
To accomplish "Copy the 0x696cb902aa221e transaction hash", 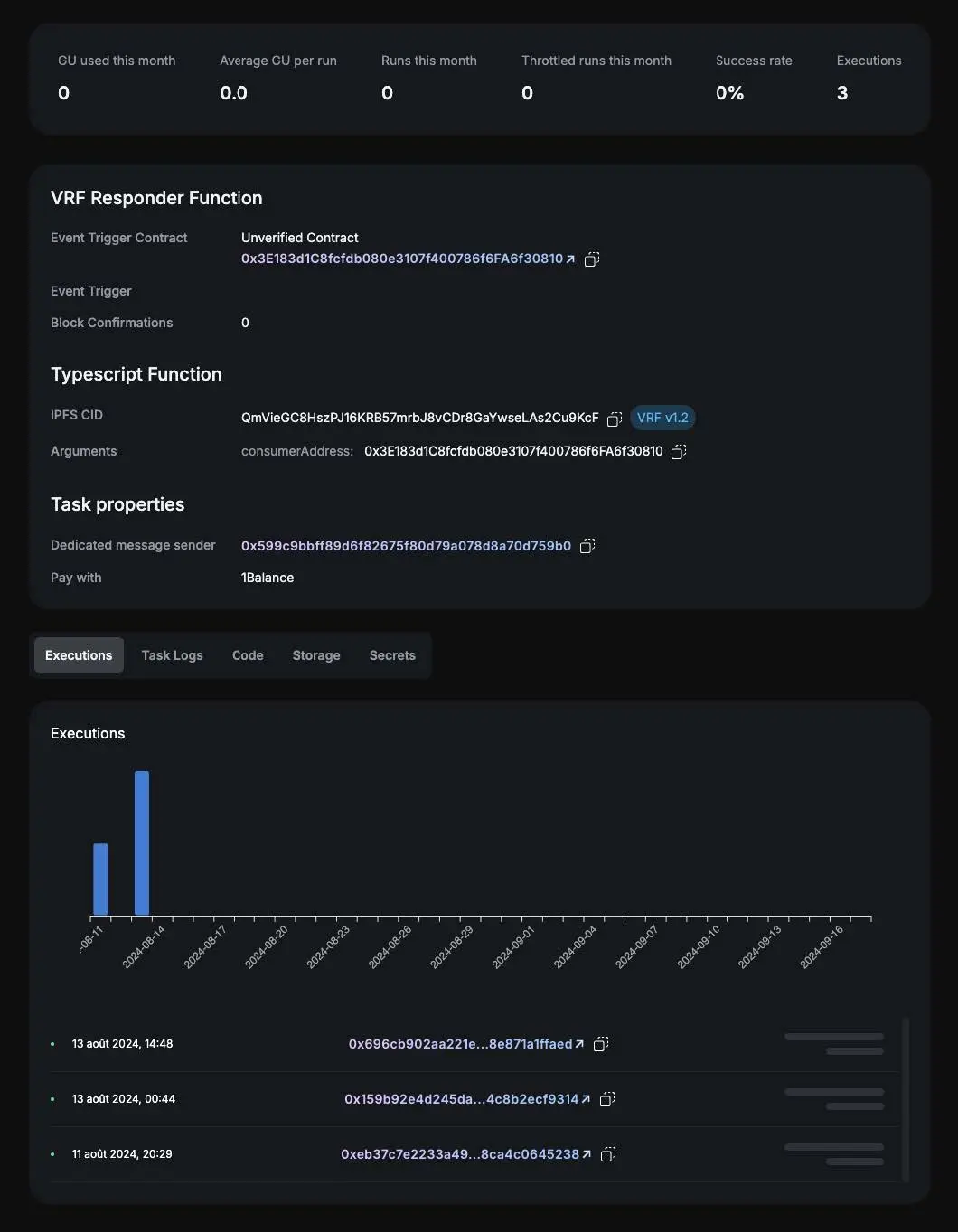I will pos(601,1044).
